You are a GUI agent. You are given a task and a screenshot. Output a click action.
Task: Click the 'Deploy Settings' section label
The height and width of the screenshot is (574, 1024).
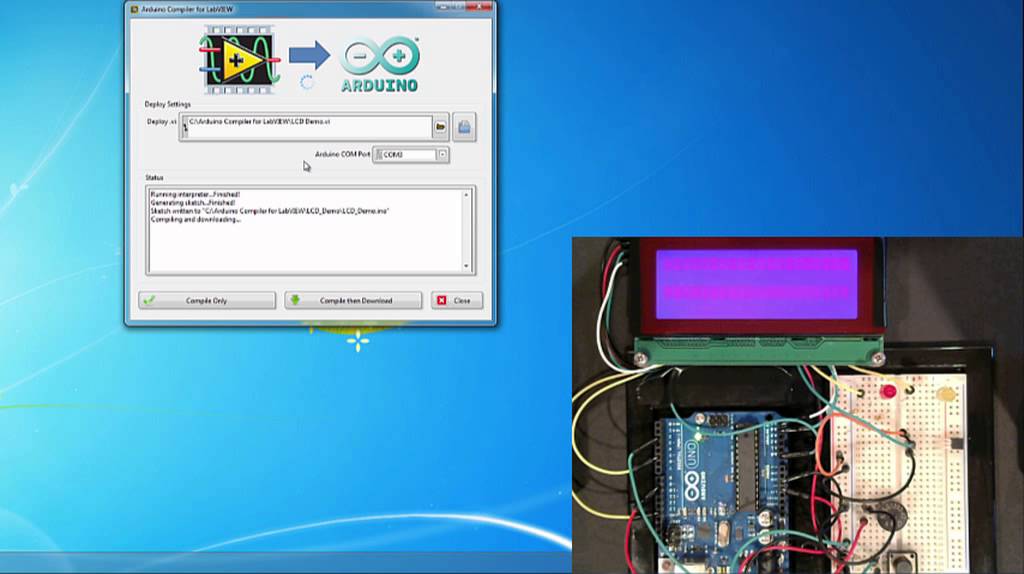[x=168, y=104]
